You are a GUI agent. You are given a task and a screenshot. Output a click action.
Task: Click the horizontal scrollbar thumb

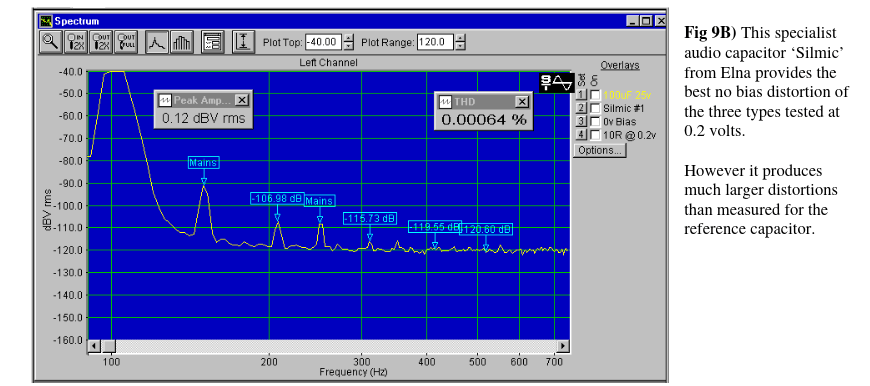(x=109, y=347)
